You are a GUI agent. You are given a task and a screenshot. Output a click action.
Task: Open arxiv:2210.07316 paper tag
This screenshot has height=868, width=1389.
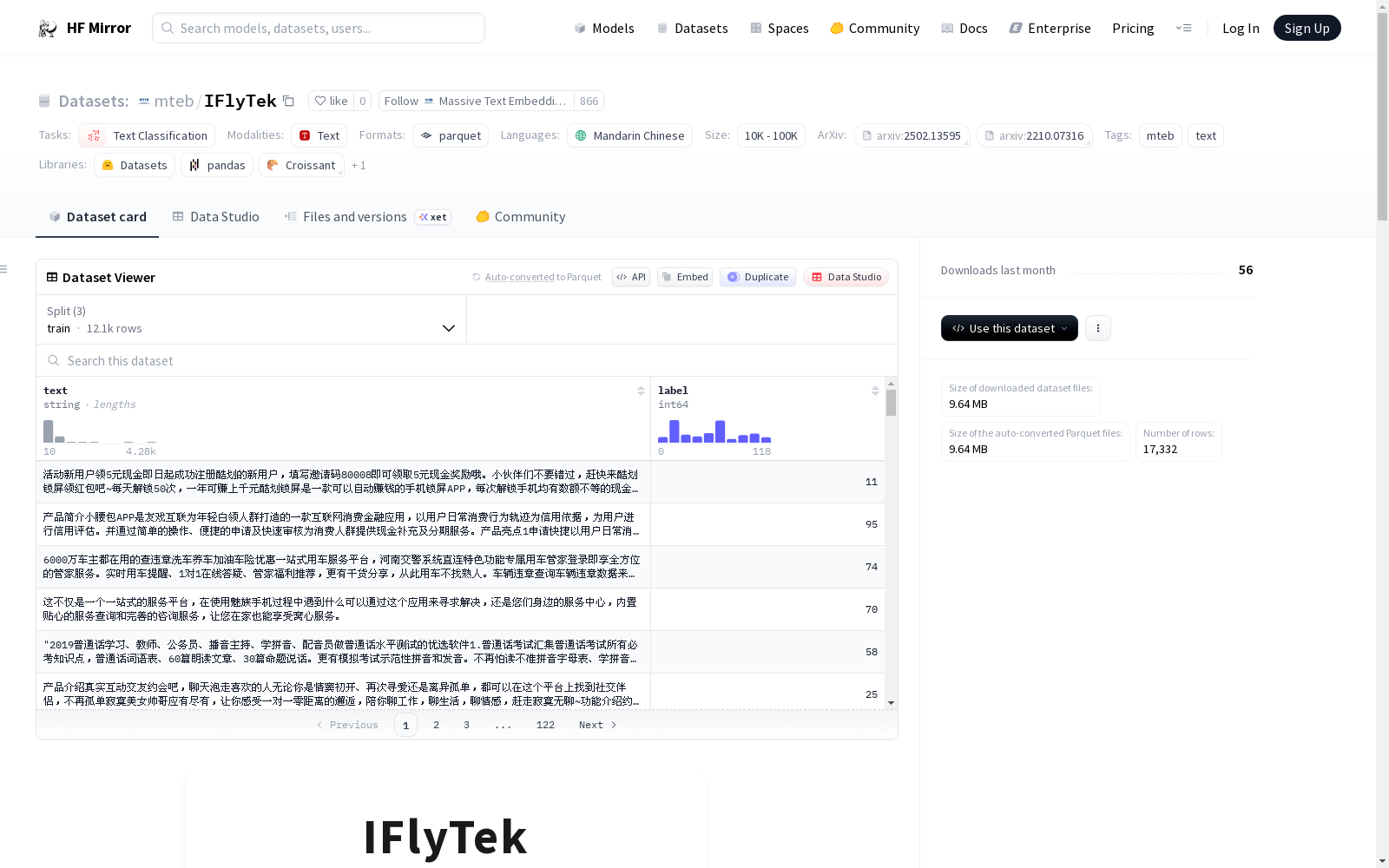tap(1034, 135)
